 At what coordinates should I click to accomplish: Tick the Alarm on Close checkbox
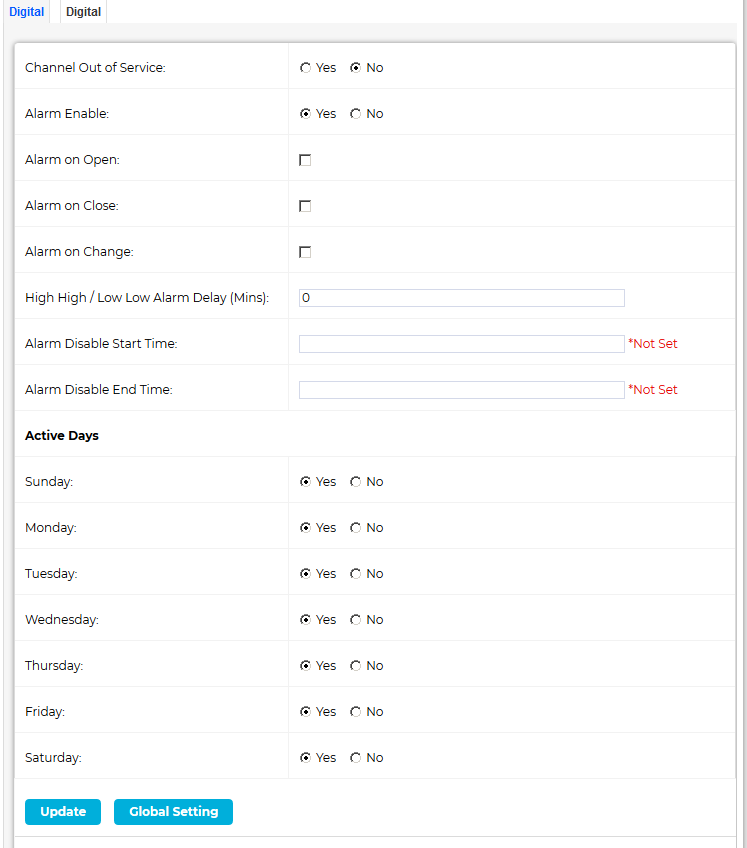tap(305, 206)
